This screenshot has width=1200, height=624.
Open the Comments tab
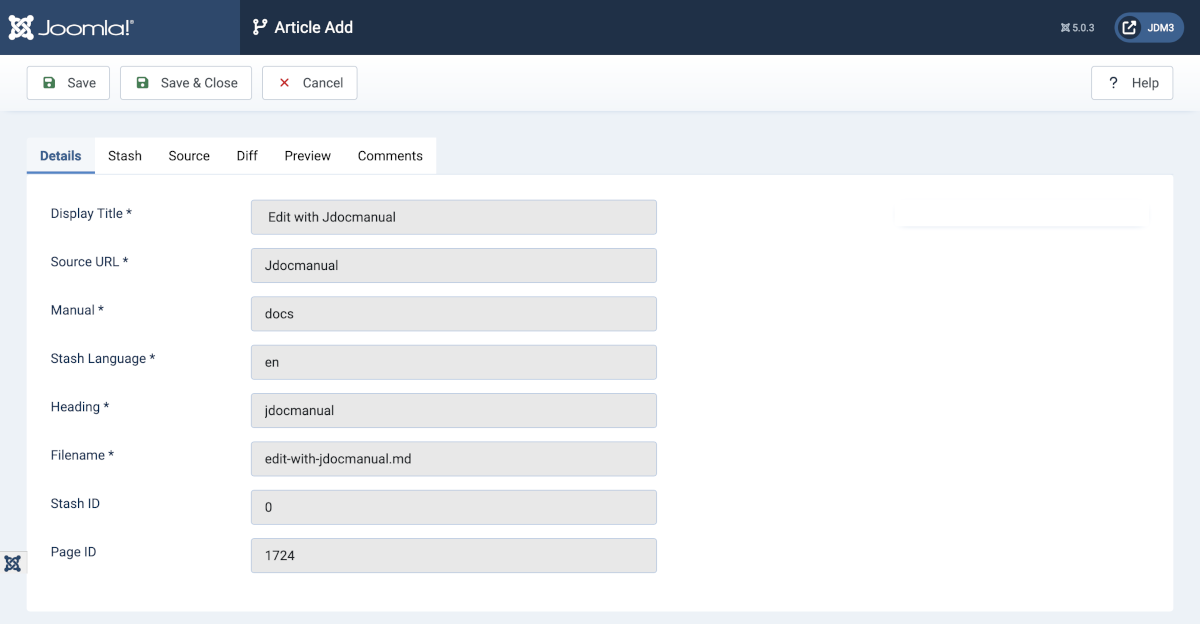[390, 156]
